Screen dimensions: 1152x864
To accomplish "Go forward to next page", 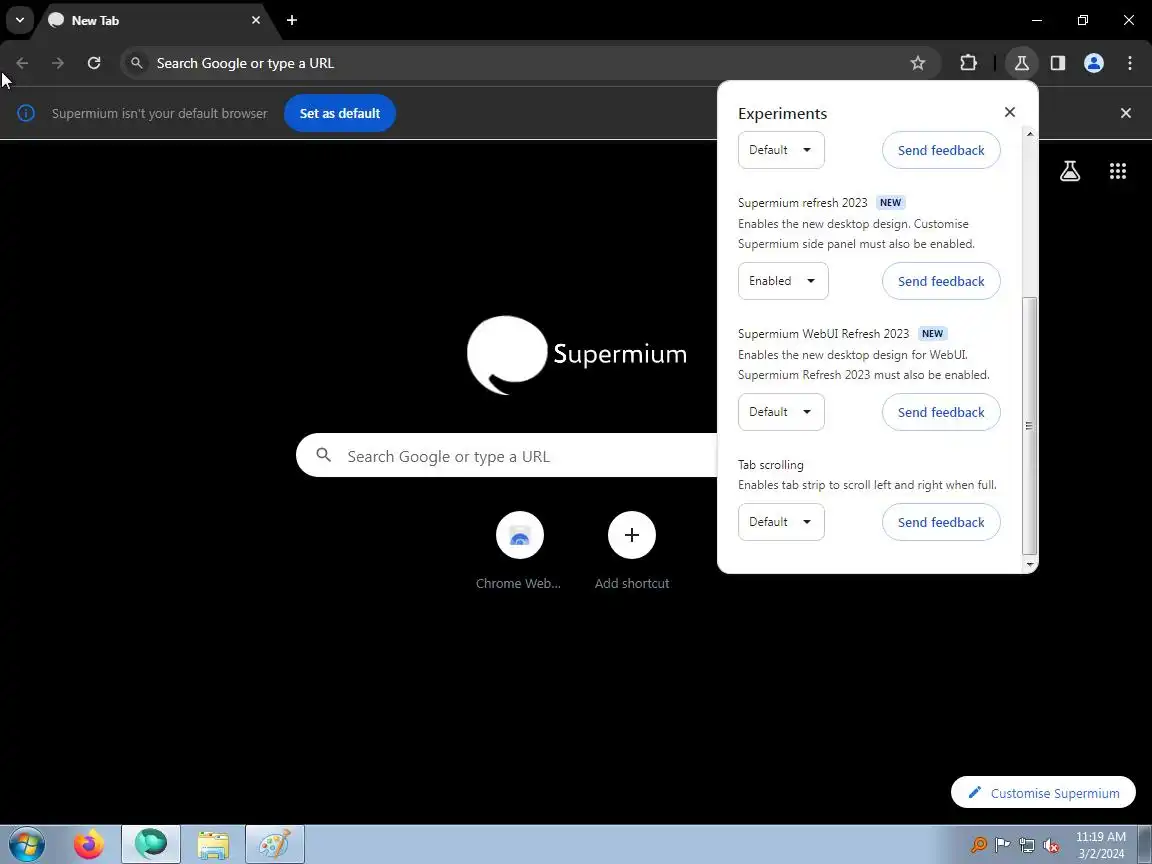I will (57, 63).
